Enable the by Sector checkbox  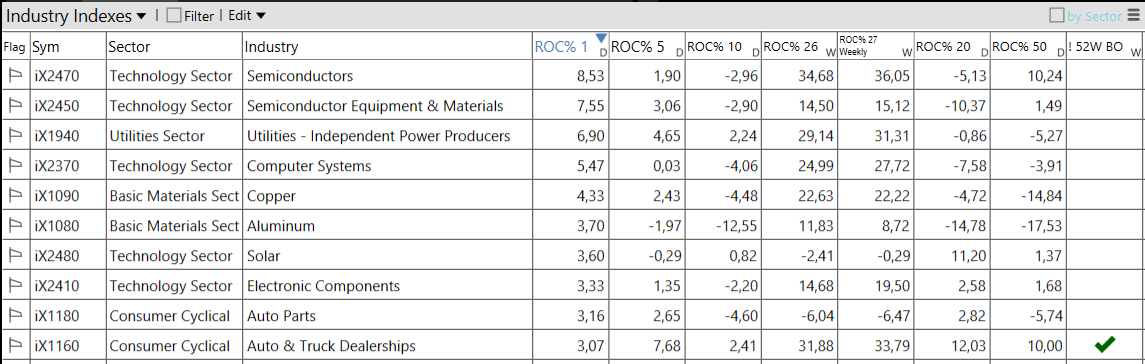(x=1056, y=15)
